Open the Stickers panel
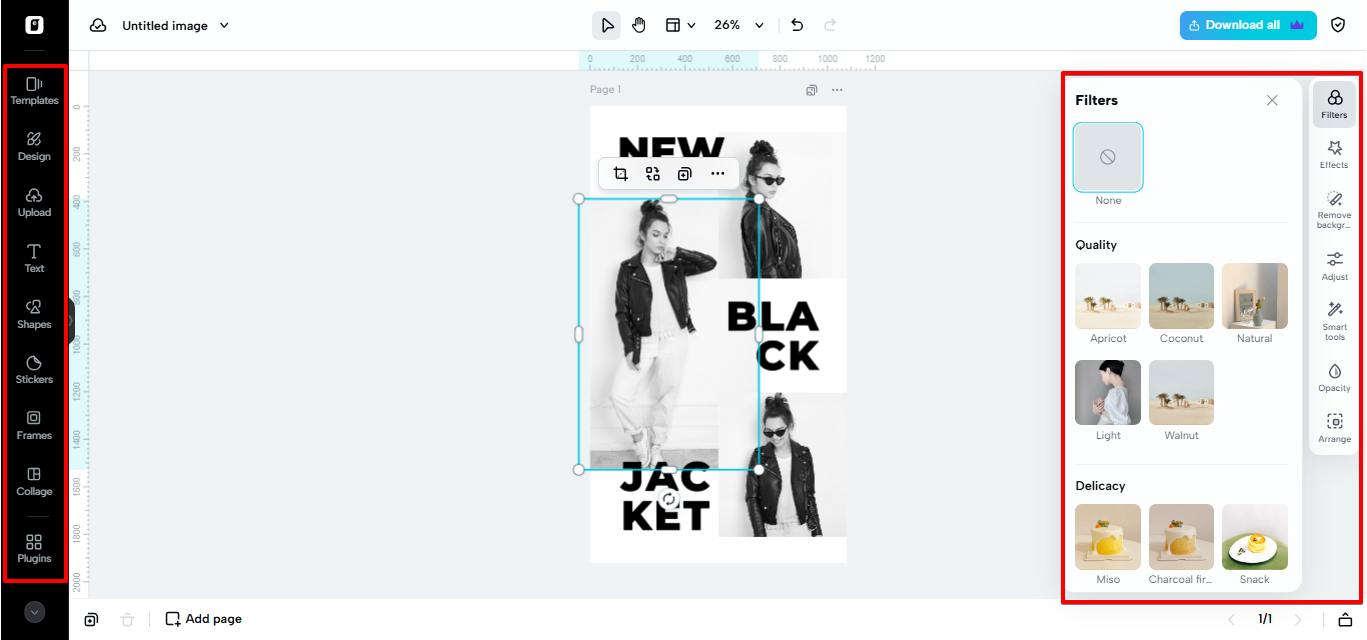The height and width of the screenshot is (640, 1367). coord(34,371)
